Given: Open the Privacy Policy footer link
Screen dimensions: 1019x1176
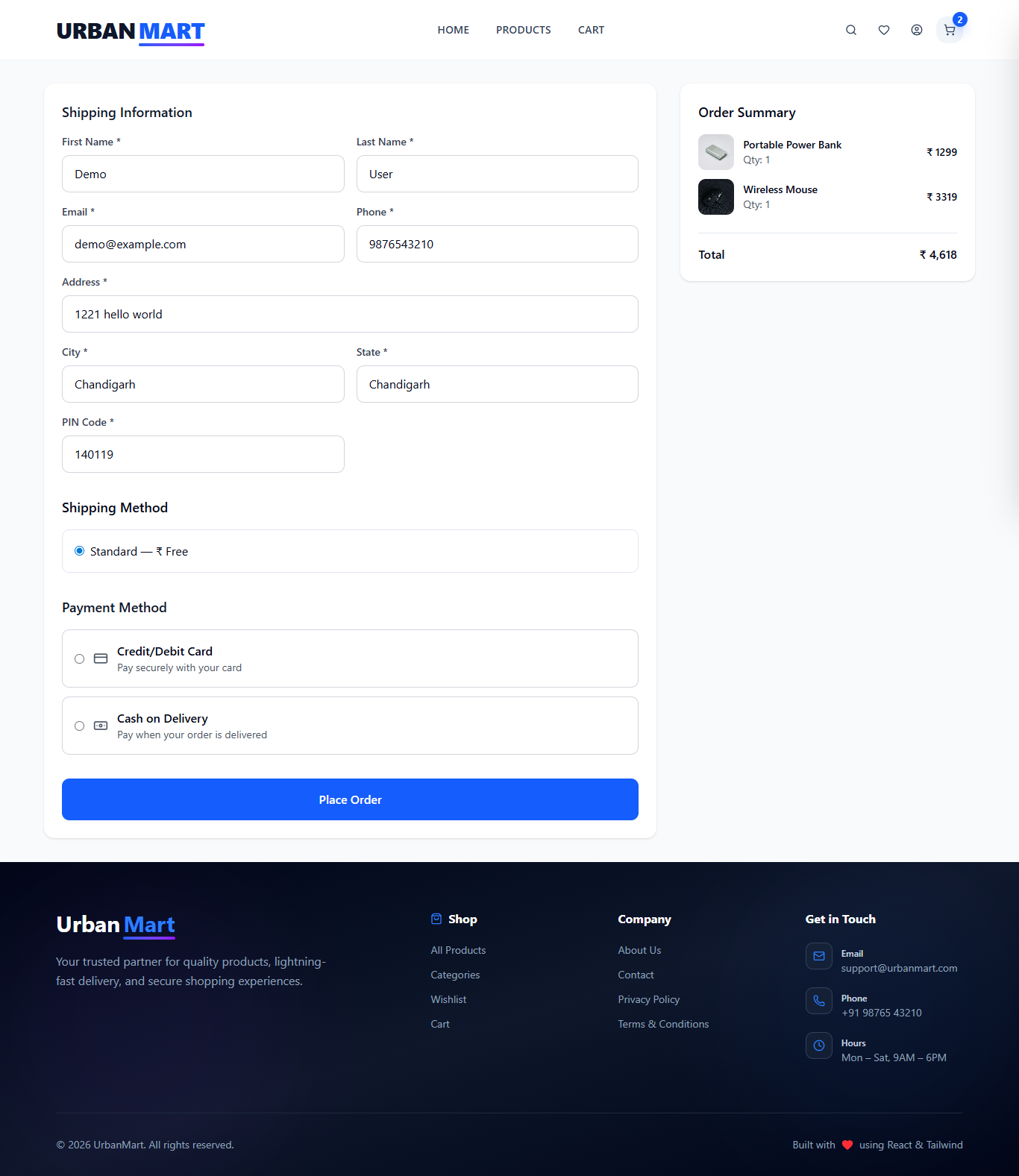Looking at the screenshot, I should [x=648, y=999].
